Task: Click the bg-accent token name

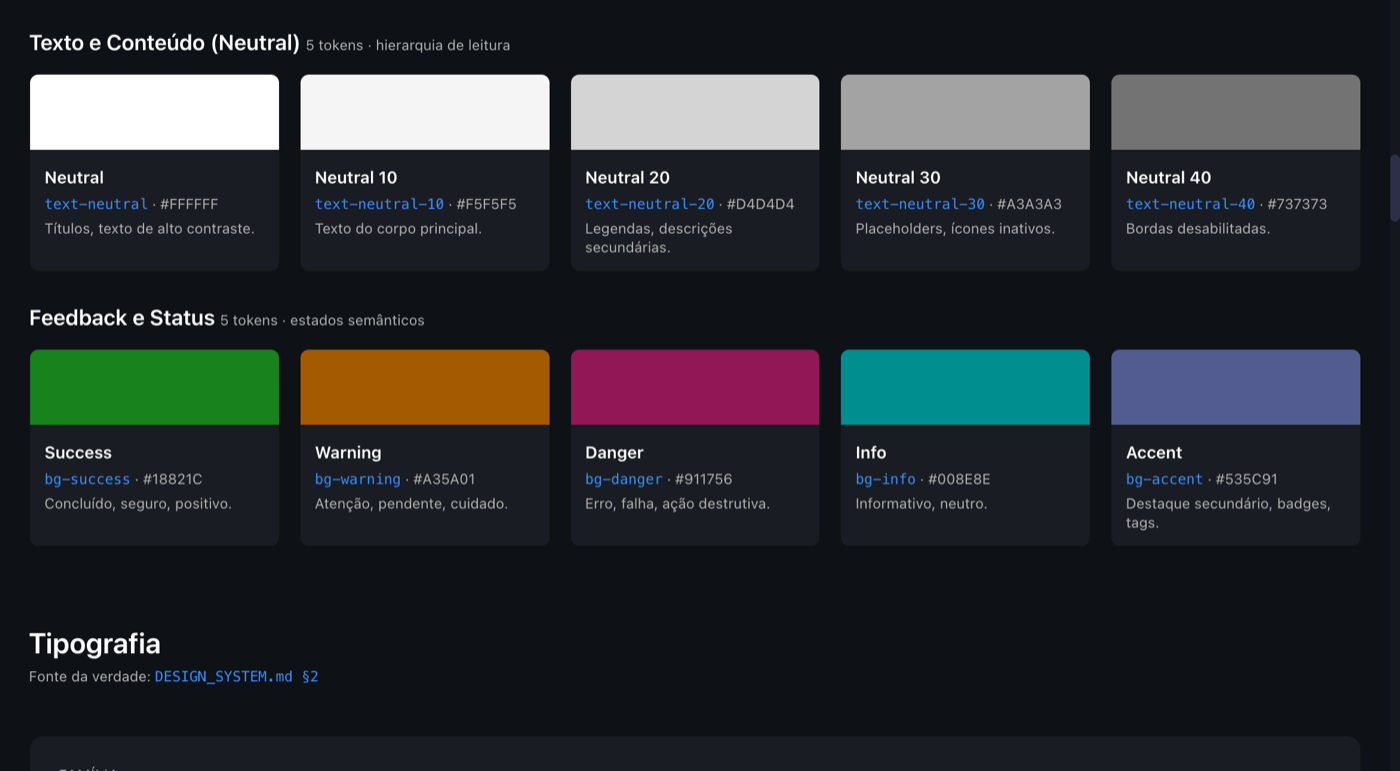Action: (x=1165, y=479)
